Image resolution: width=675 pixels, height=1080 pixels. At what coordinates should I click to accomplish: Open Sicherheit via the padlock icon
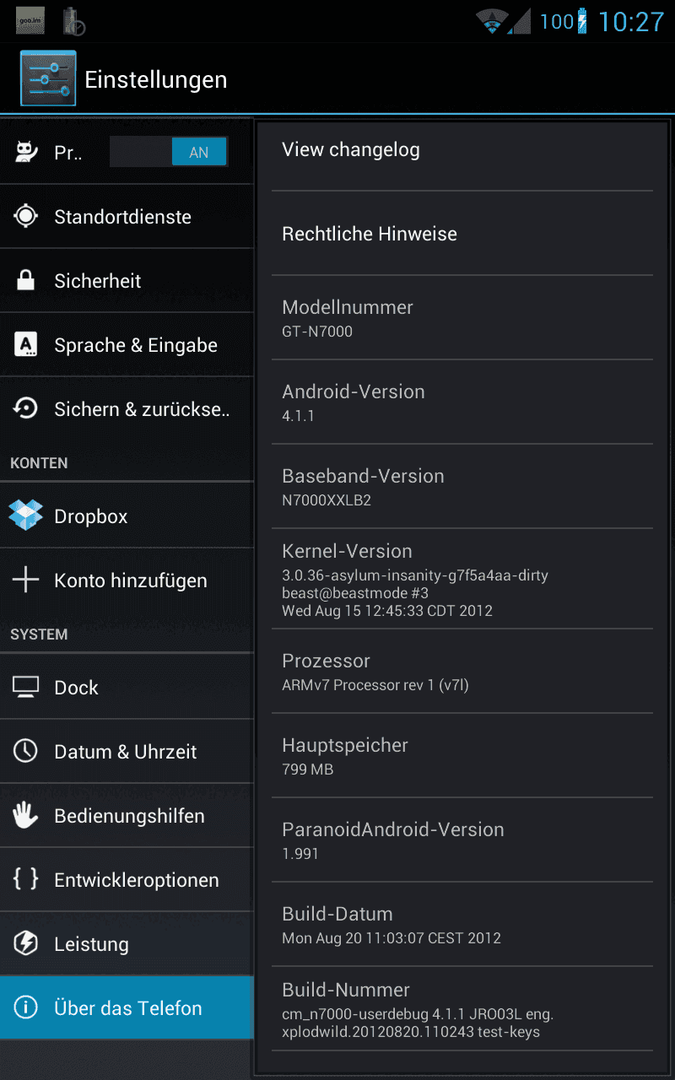click(25, 280)
